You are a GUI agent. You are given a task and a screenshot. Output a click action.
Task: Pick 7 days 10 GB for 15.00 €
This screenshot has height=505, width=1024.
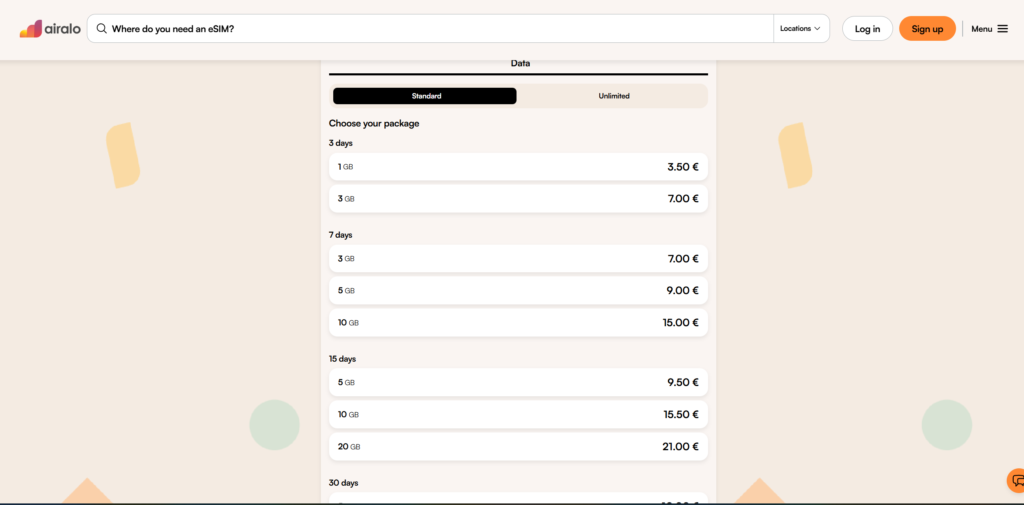pyautogui.click(x=518, y=323)
